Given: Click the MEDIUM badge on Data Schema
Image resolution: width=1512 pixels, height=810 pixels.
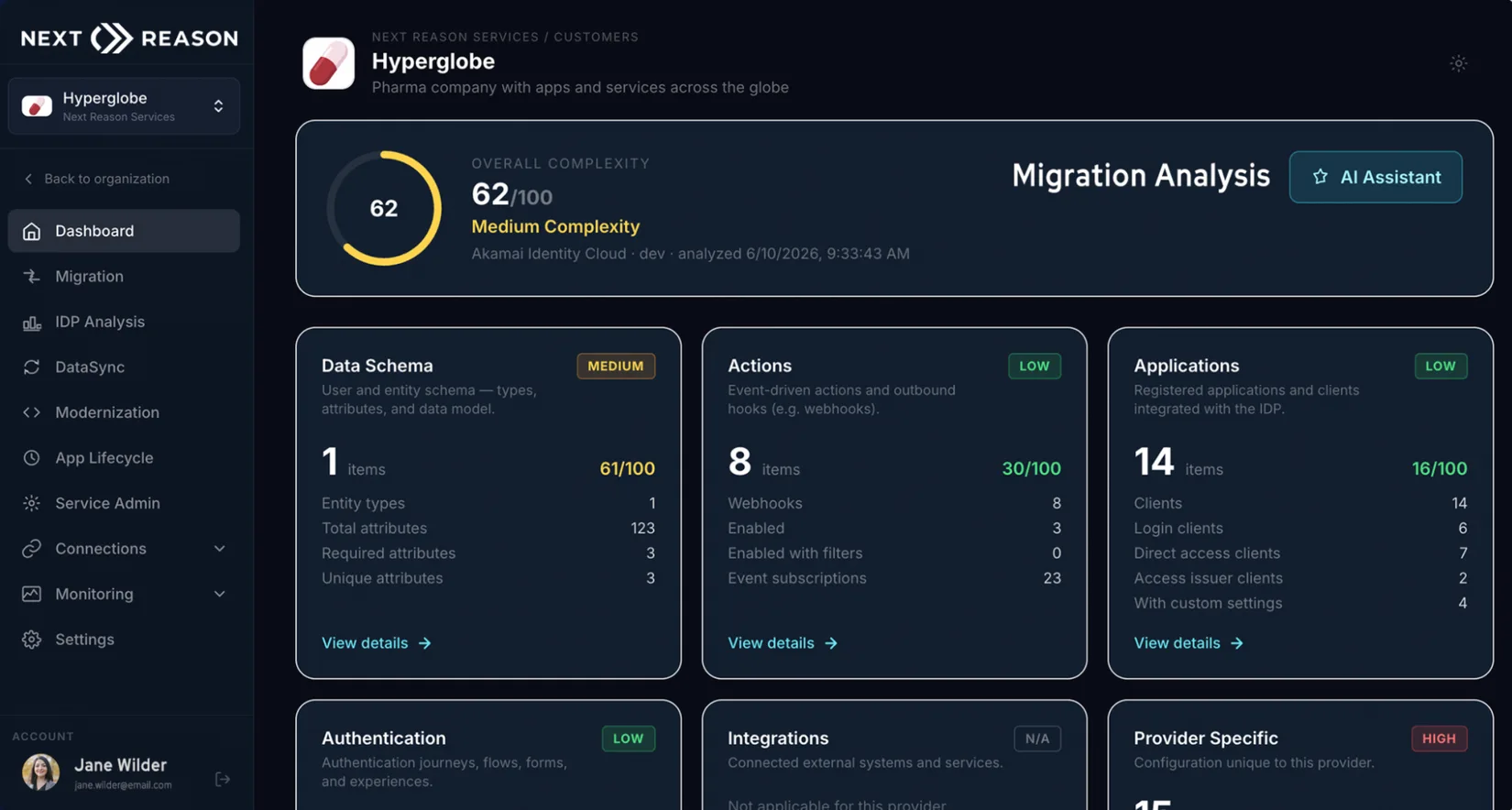Looking at the screenshot, I should click(616, 366).
